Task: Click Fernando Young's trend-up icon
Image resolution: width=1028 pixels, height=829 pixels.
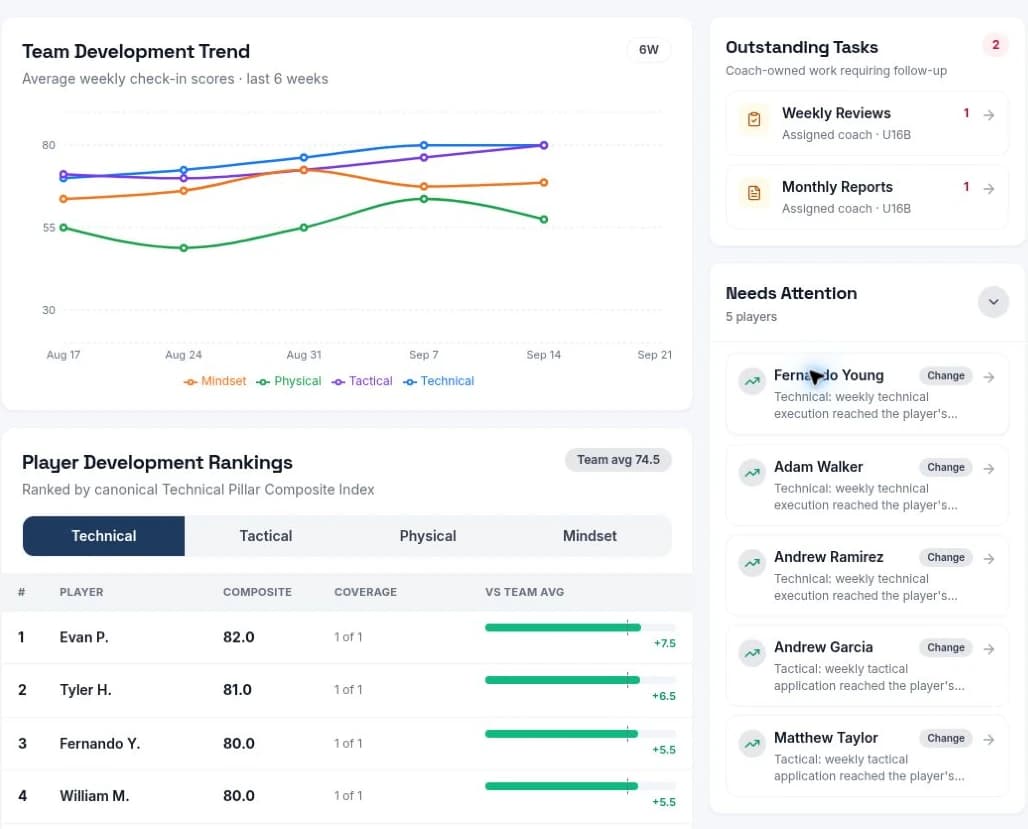Action: [x=752, y=380]
